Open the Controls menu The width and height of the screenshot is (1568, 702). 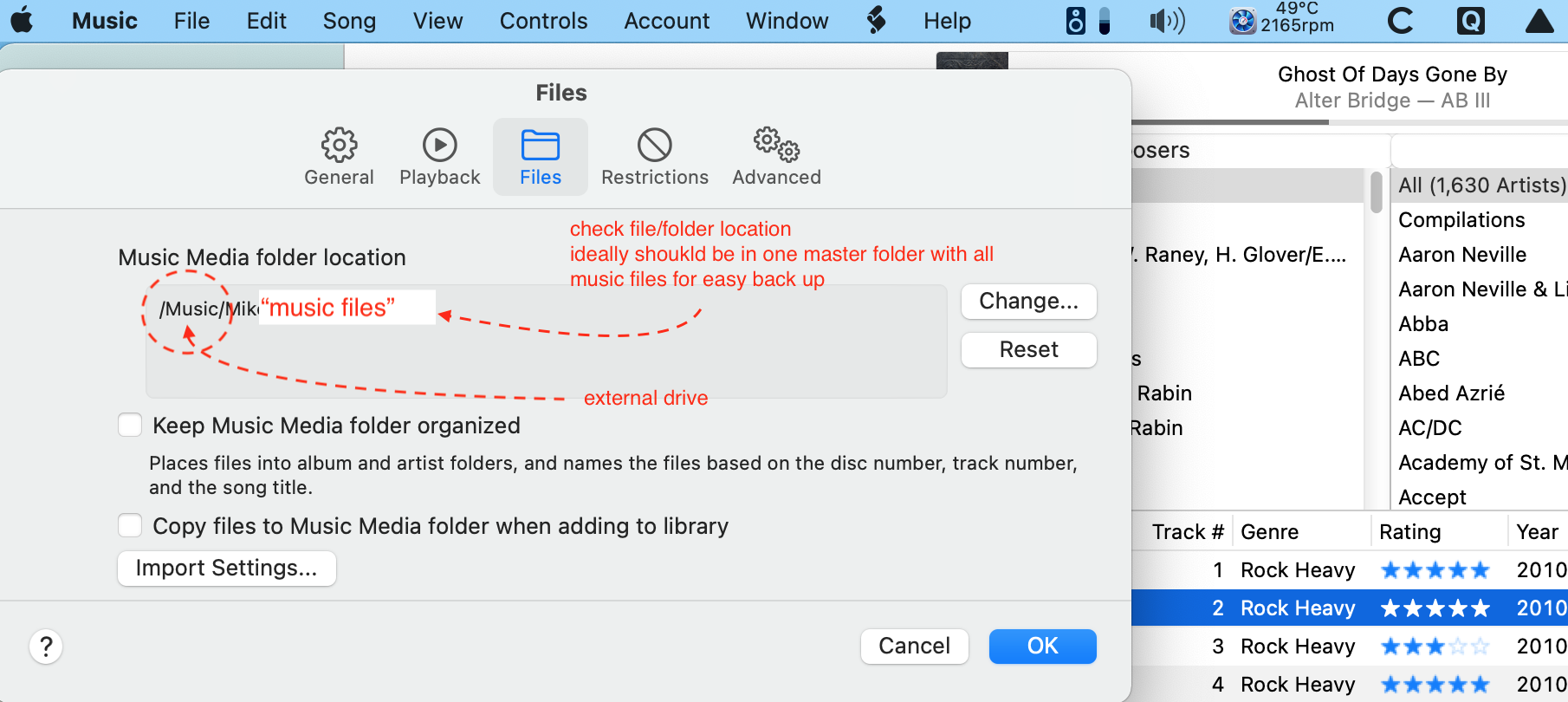point(543,21)
